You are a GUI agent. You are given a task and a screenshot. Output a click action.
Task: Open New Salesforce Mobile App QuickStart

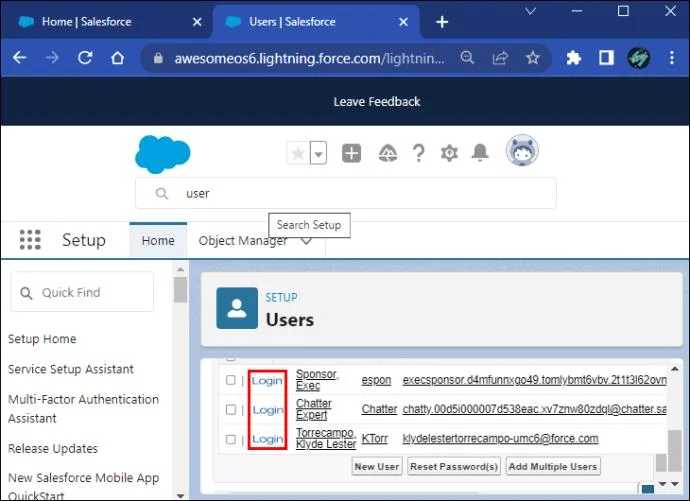click(x=83, y=486)
